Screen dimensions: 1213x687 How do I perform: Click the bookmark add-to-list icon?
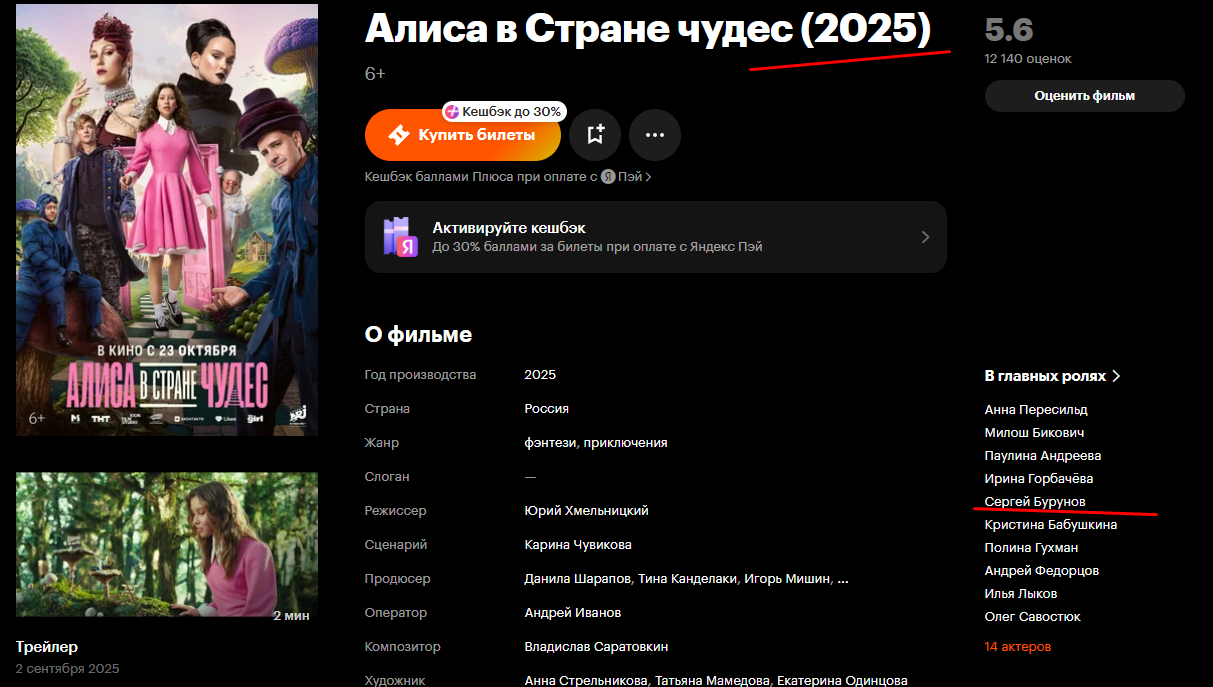coord(595,135)
